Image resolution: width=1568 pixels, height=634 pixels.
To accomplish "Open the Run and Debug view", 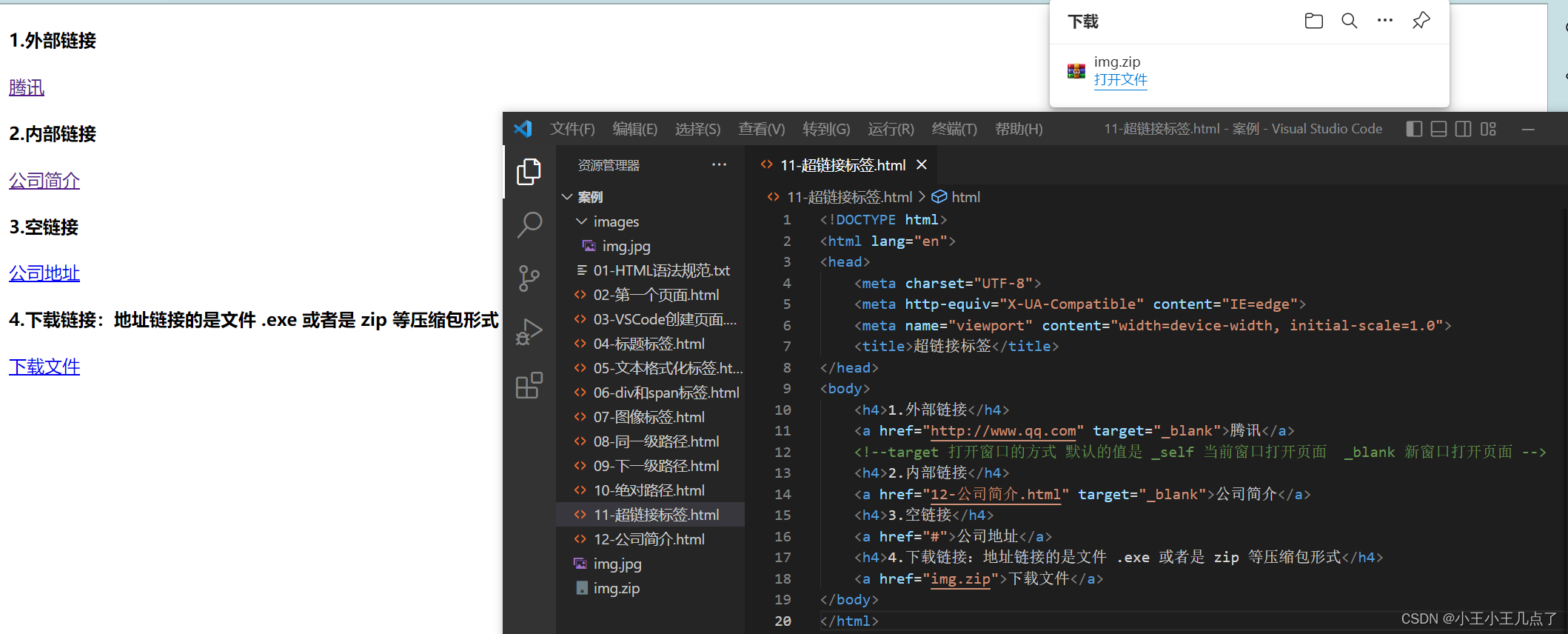I will click(529, 332).
